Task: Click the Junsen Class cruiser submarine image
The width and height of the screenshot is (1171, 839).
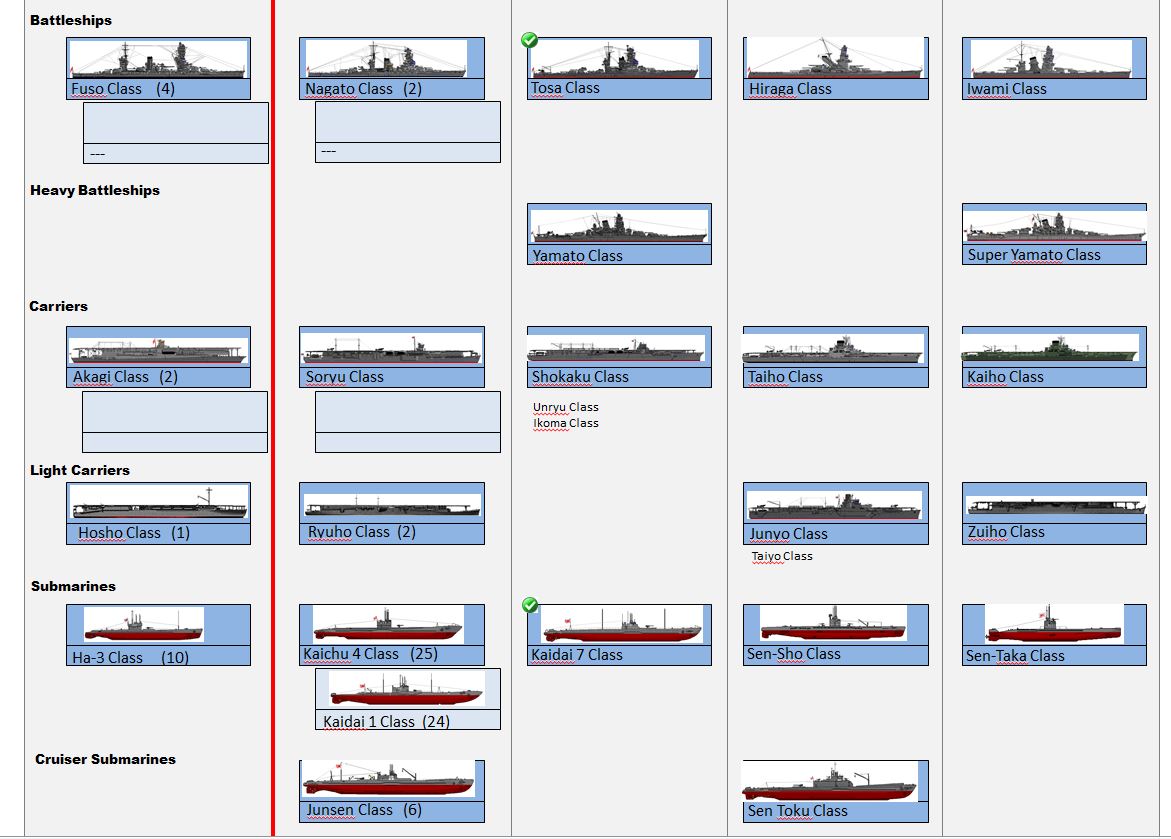Action: [x=389, y=779]
